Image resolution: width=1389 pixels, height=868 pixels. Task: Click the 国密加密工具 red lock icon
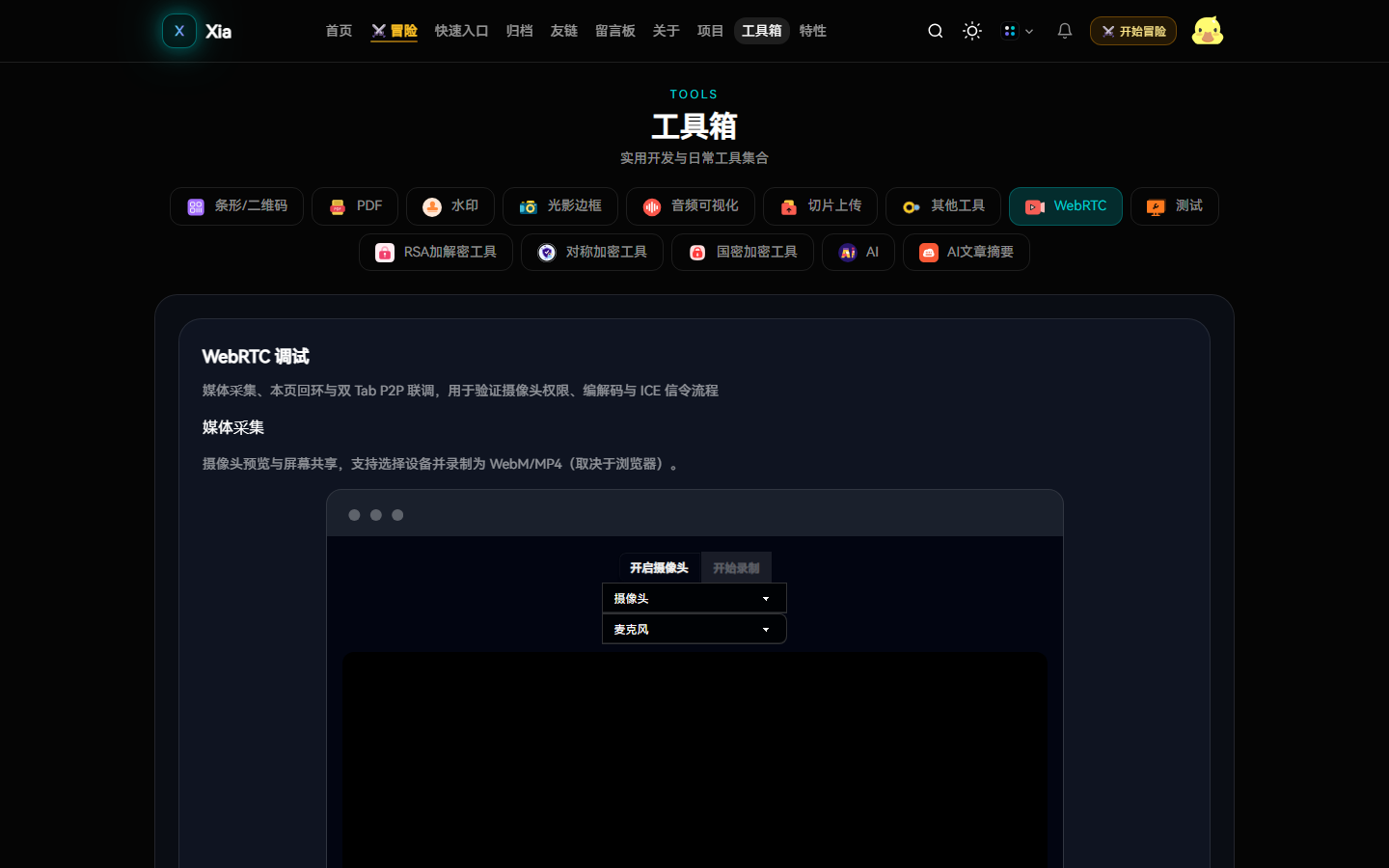click(x=697, y=253)
